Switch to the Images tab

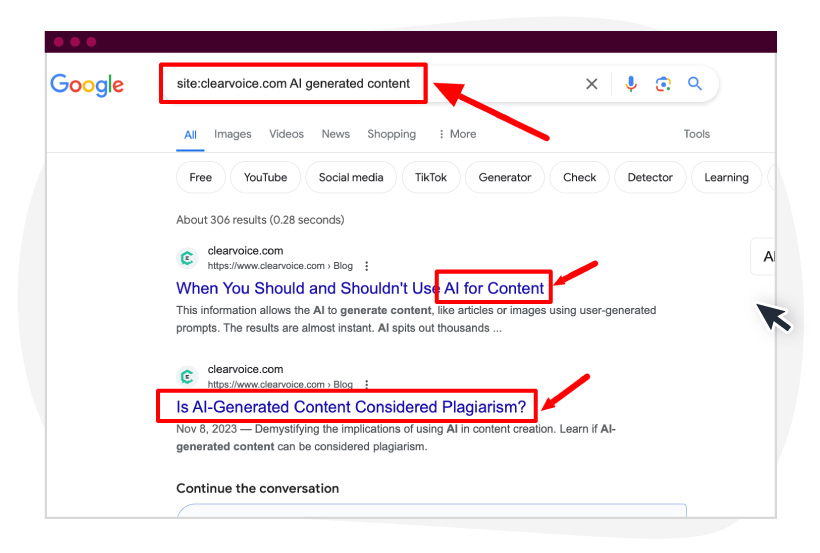click(233, 134)
